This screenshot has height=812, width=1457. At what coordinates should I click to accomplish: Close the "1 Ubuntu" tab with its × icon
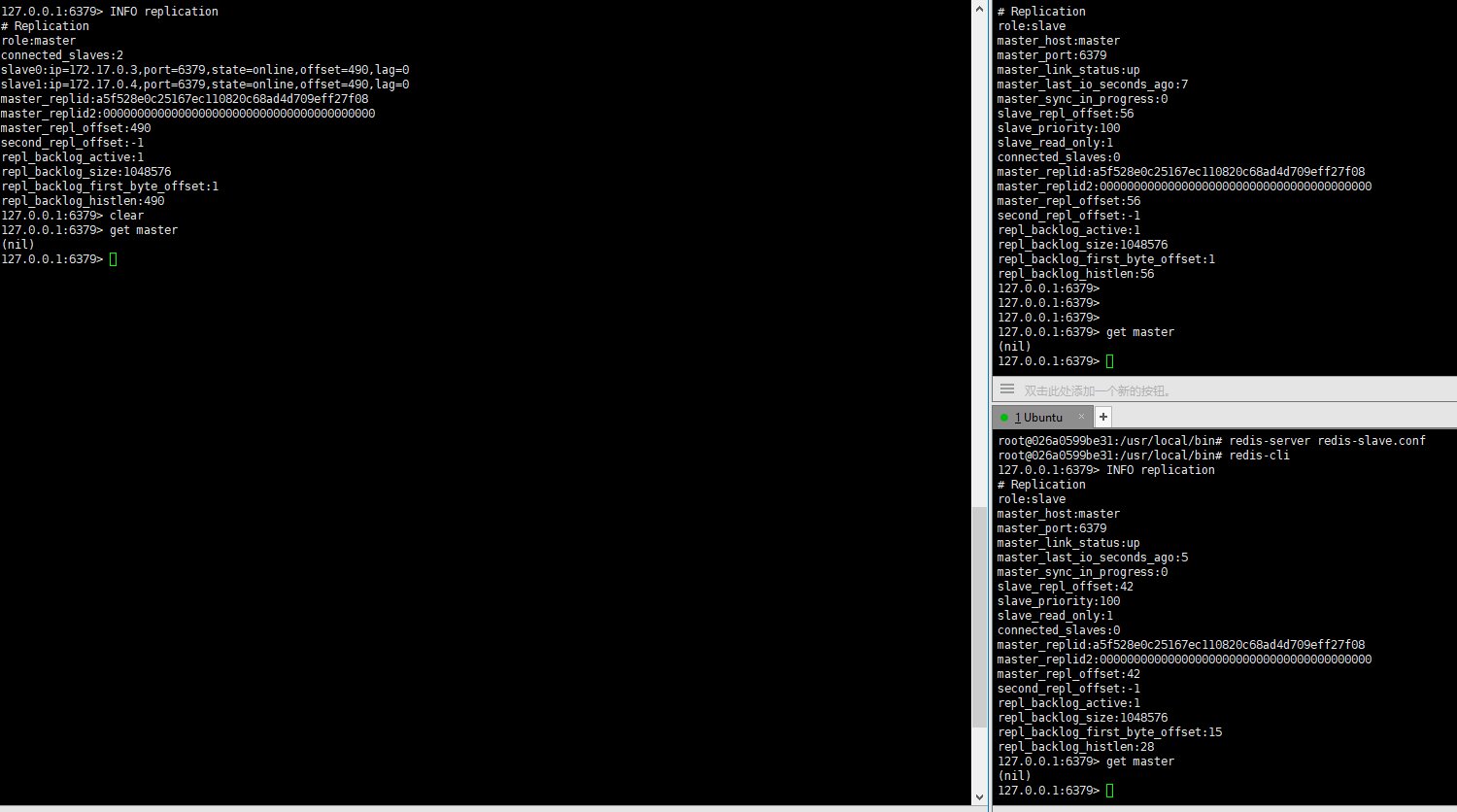click(1081, 417)
